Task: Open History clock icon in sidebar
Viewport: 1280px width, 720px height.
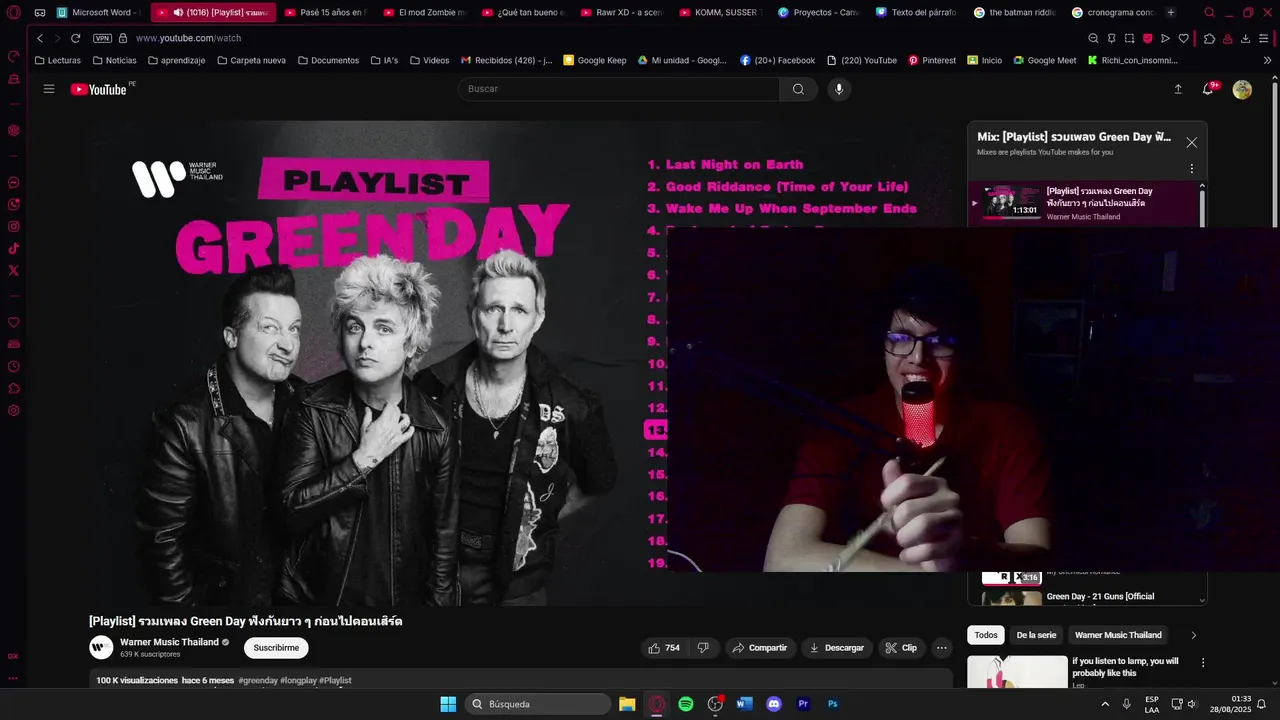Action: pos(14,367)
